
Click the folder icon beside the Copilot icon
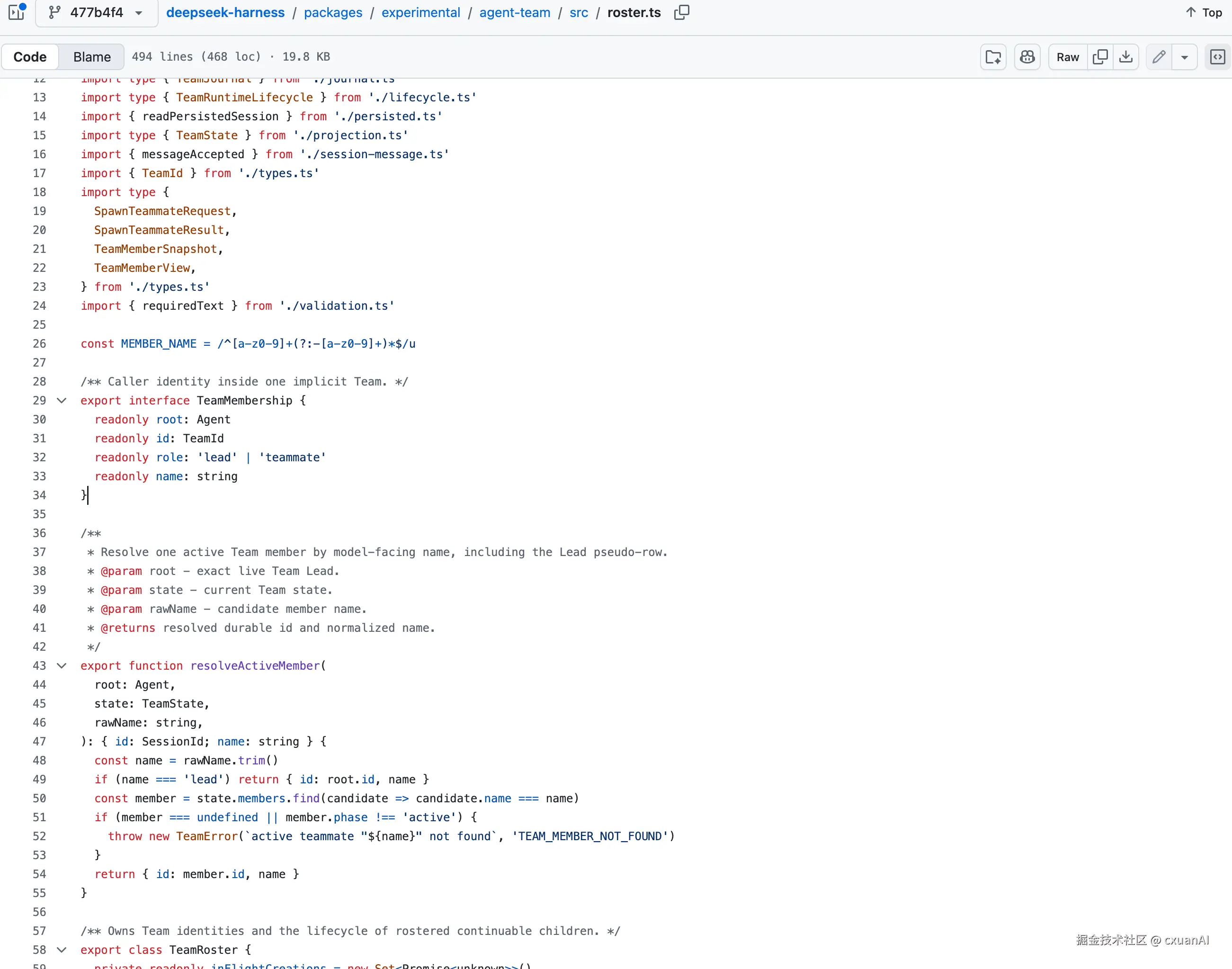[993, 57]
